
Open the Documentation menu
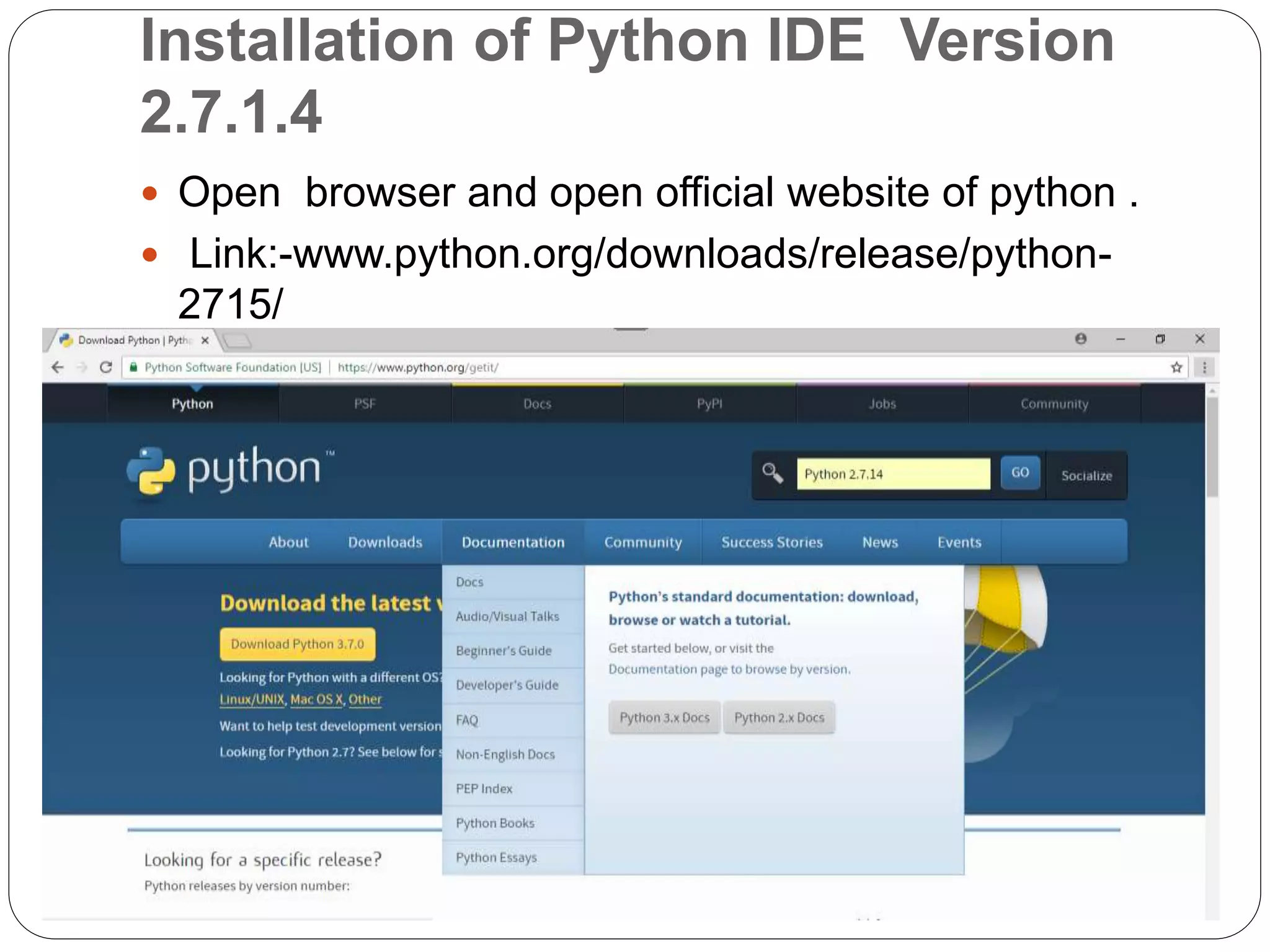point(513,542)
